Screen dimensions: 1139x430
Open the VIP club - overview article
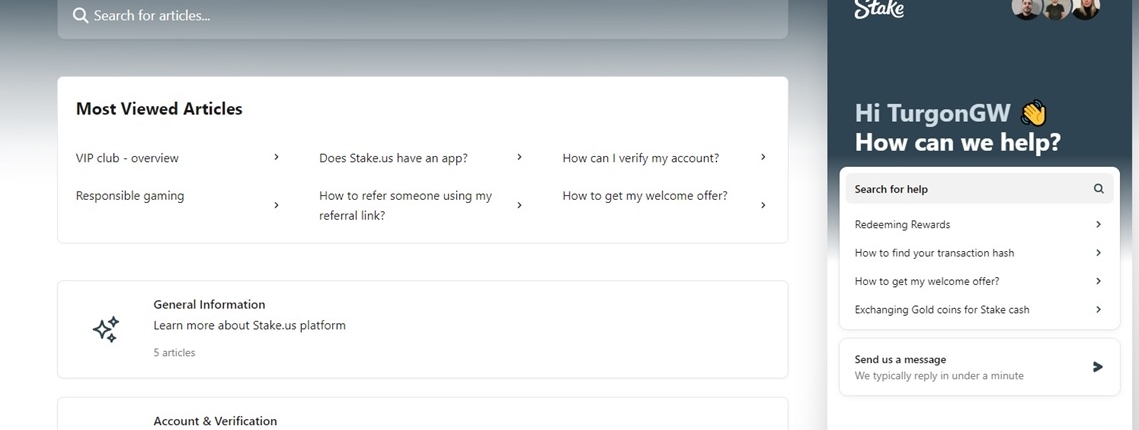127,158
